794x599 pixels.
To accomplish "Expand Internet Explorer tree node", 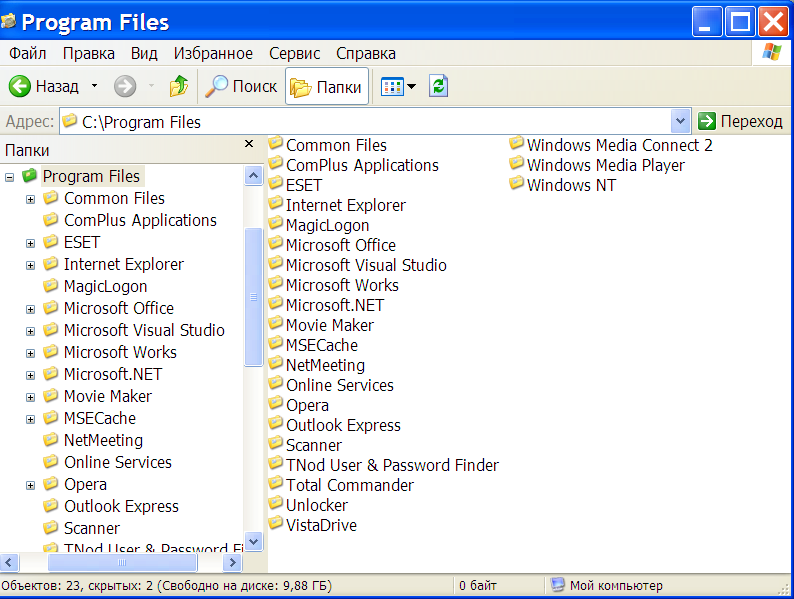I will (x=30, y=265).
